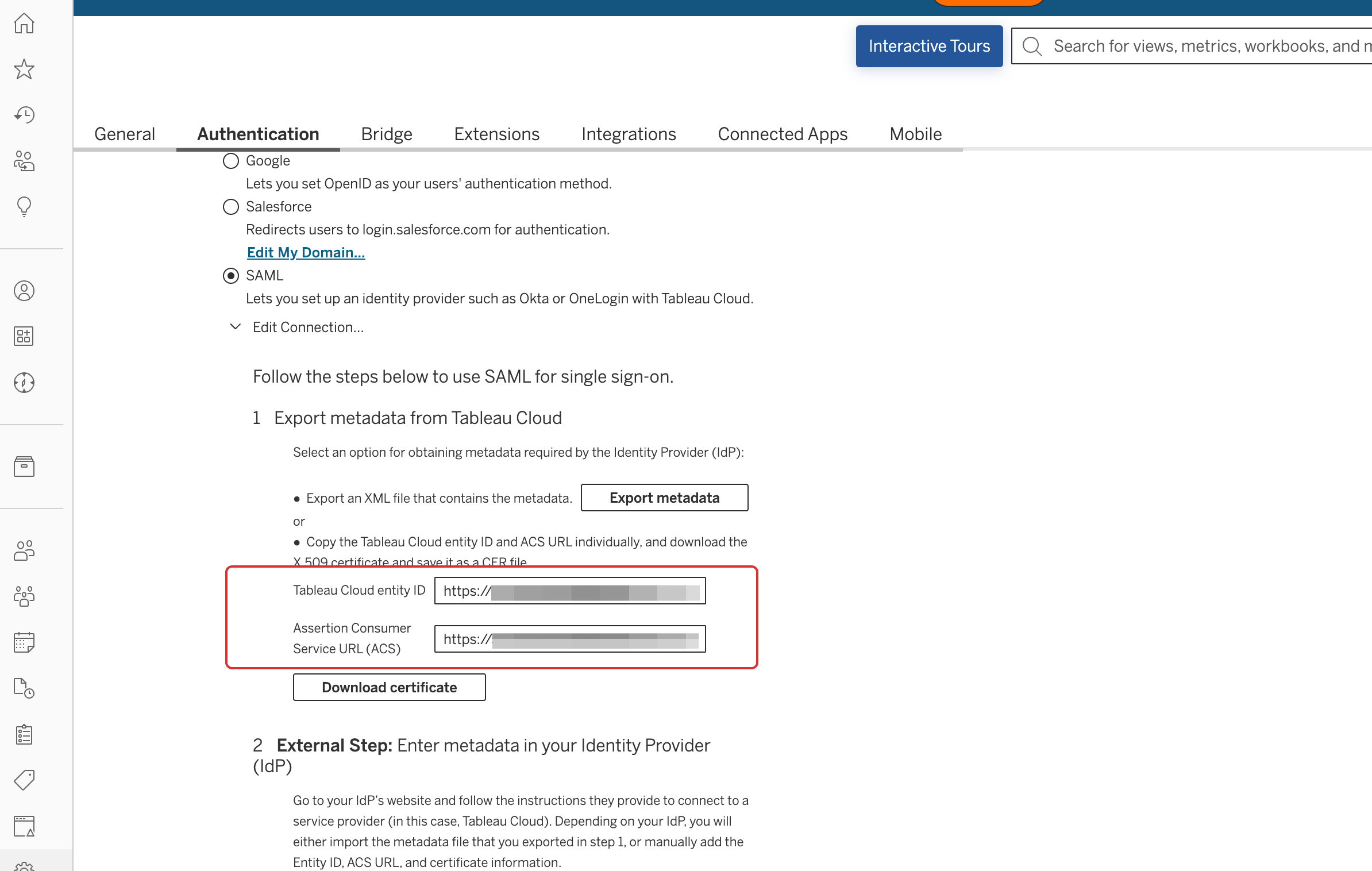Open the Bridge tab
1372x871 pixels.
387,134
